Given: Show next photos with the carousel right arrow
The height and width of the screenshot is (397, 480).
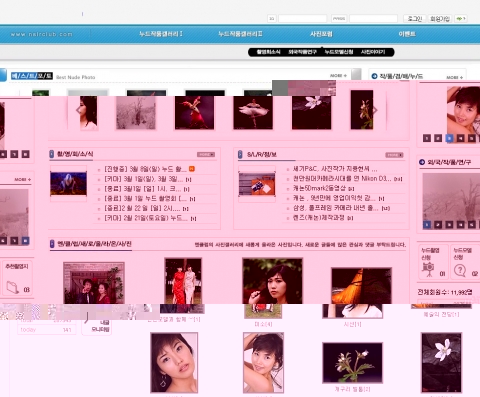Looking at the screenshot, I should click(x=375, y=110).
